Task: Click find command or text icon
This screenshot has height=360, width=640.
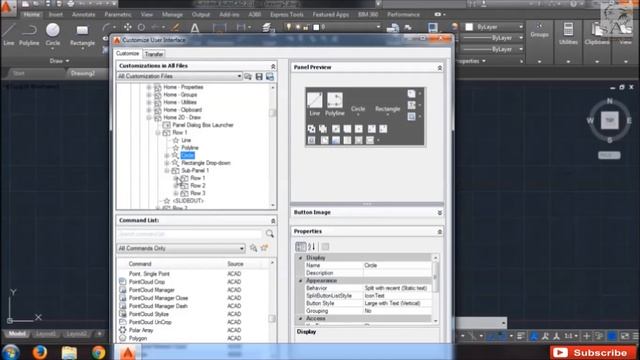Action: pos(253,248)
